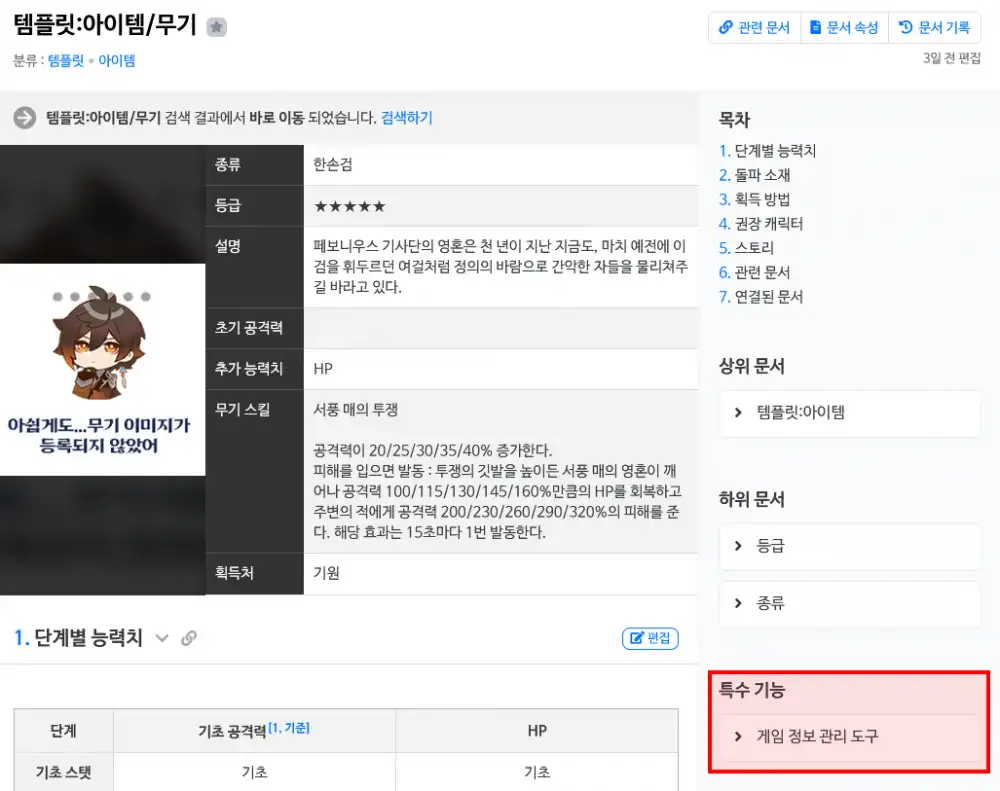Open the 아이템 category link
The height and width of the screenshot is (791, 1000).
[116, 60]
